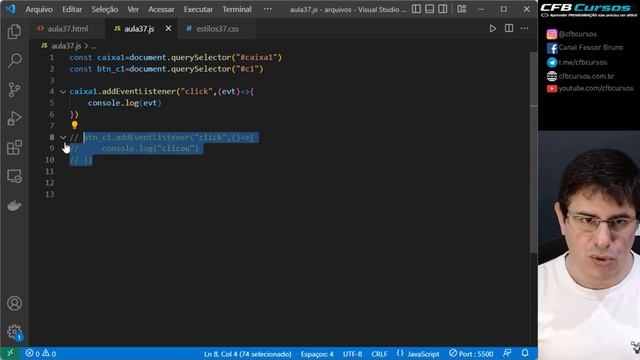Open the Explorer view in activity bar
The width and height of the screenshot is (640, 360).
14,31
